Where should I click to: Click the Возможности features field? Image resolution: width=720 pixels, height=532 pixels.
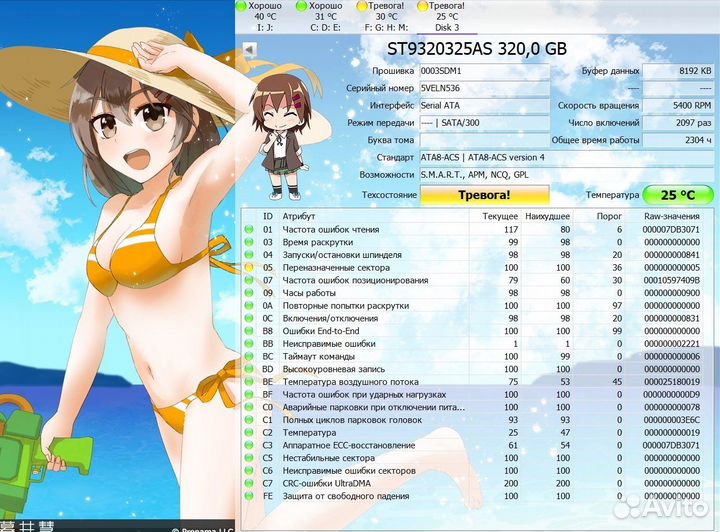[x=567, y=175]
